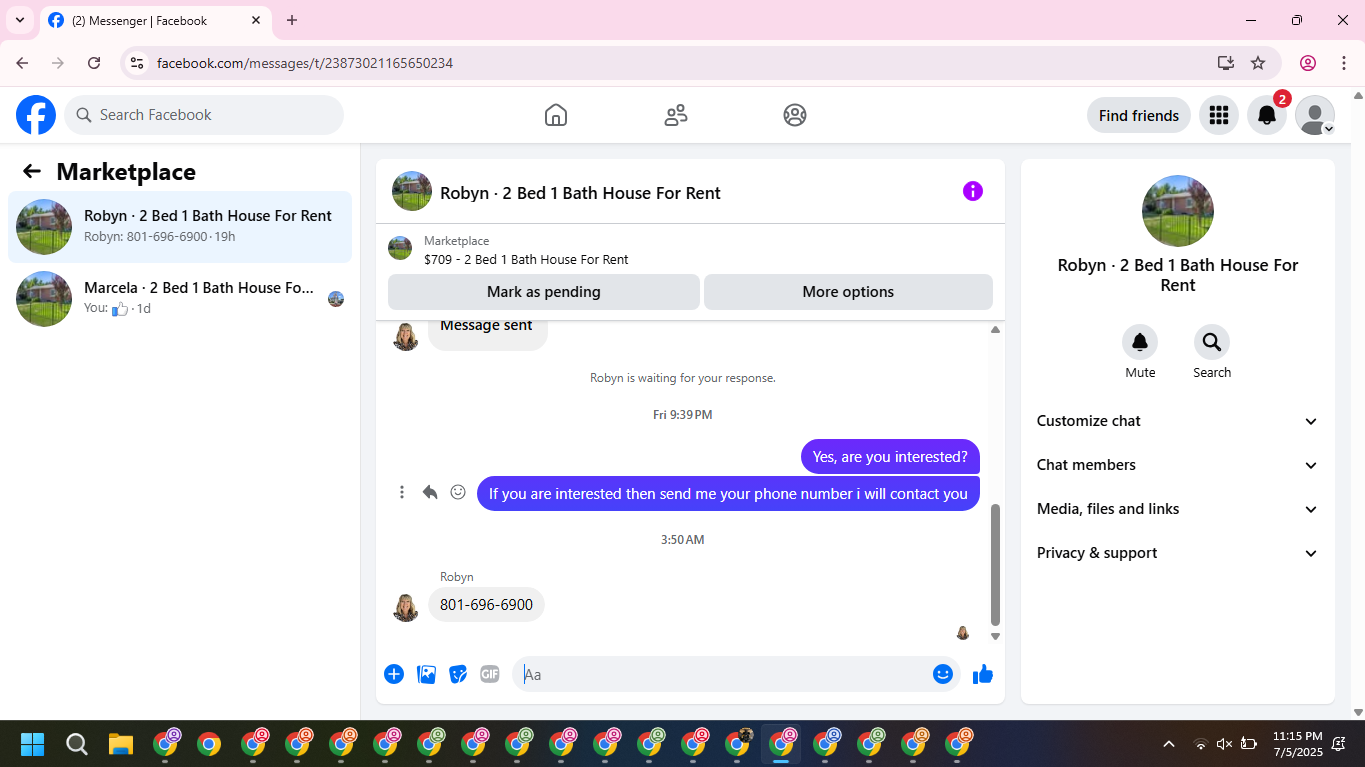Select the Messenger | Facebook browser tab

156,20
